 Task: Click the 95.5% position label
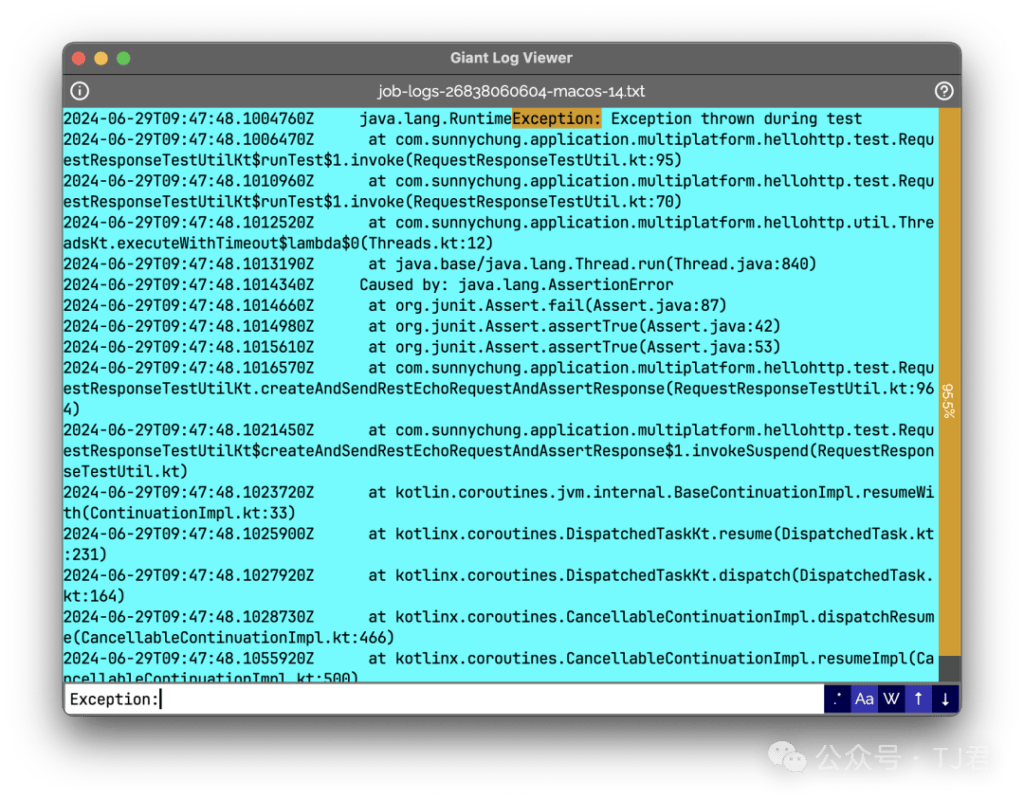coord(949,401)
